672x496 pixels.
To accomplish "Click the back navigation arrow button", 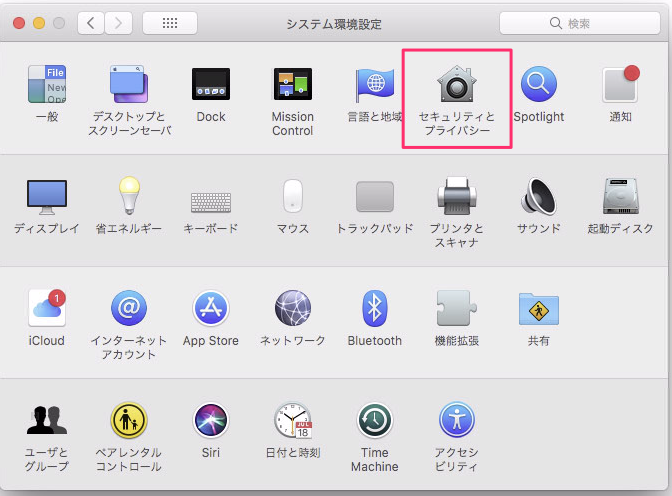I will [x=91, y=23].
